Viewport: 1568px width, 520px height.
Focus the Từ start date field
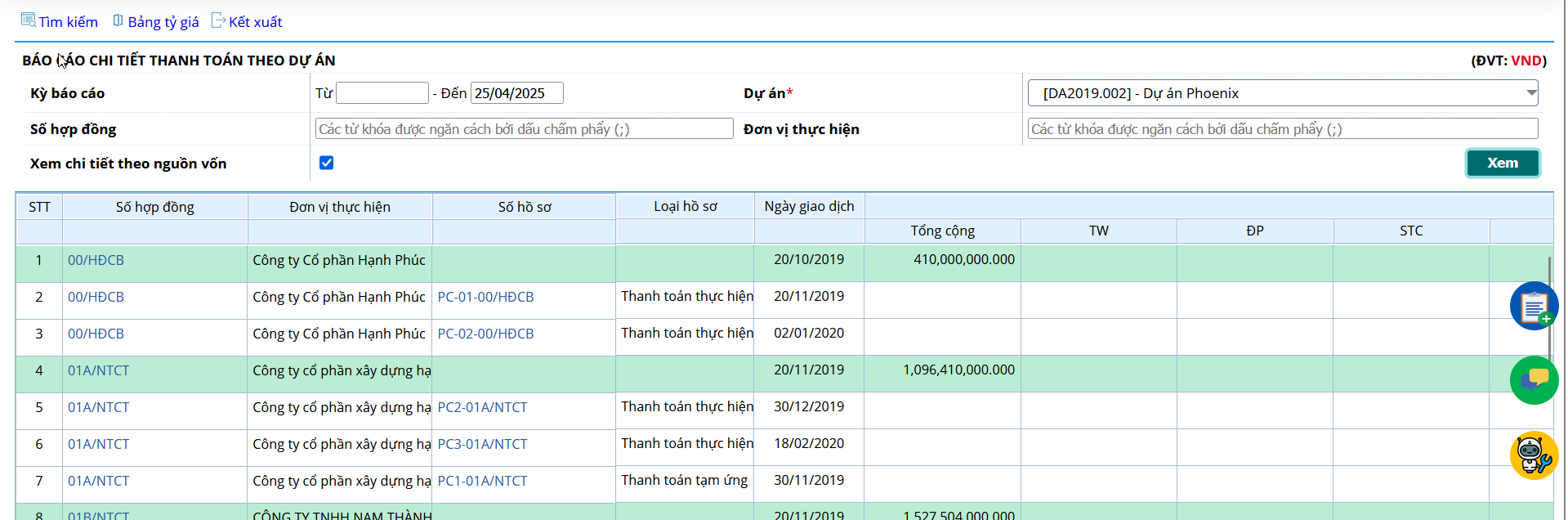click(x=382, y=93)
